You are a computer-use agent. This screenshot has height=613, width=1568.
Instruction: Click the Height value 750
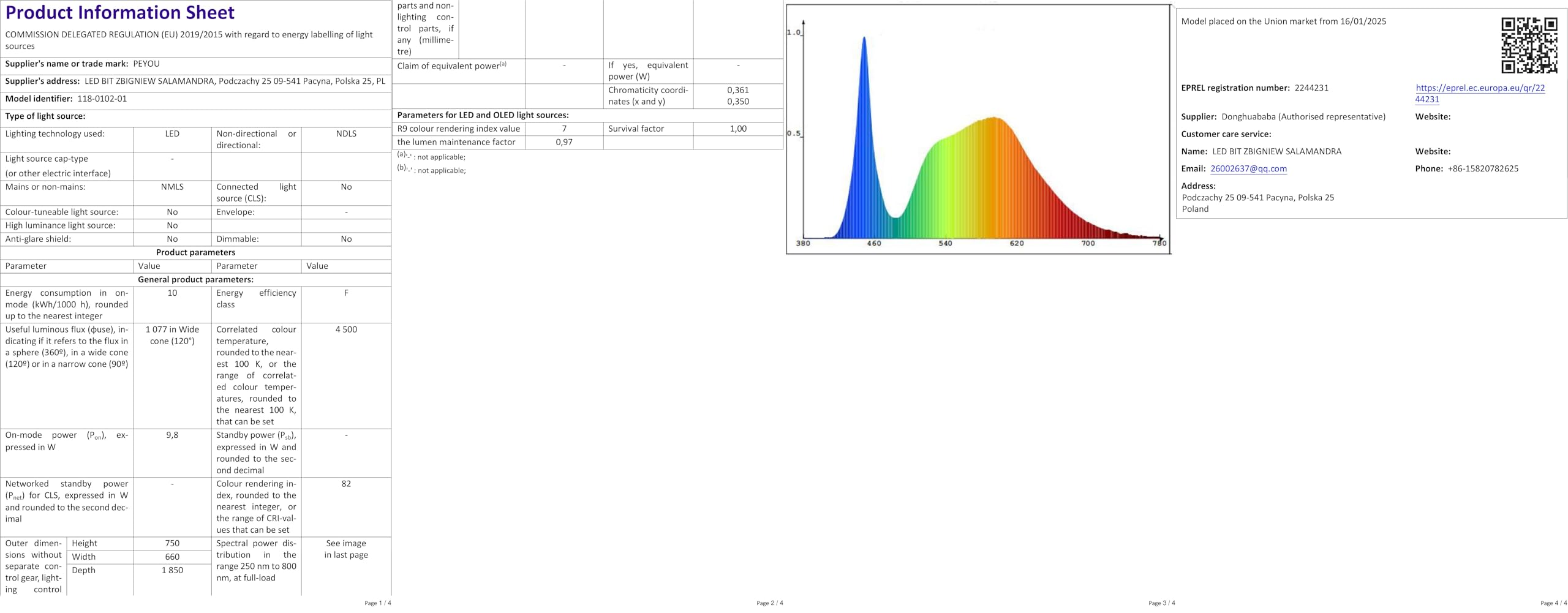[172, 544]
